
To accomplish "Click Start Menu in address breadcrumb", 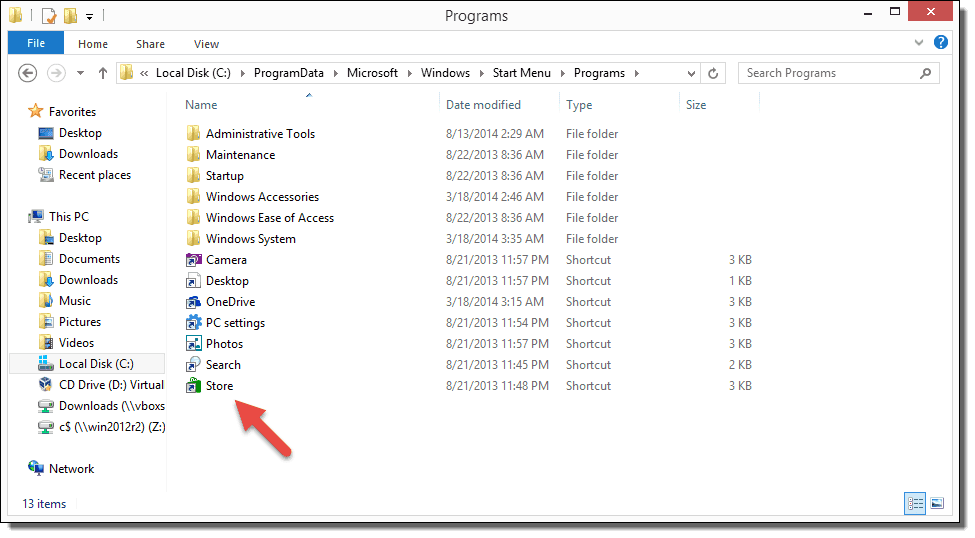I will [x=522, y=73].
